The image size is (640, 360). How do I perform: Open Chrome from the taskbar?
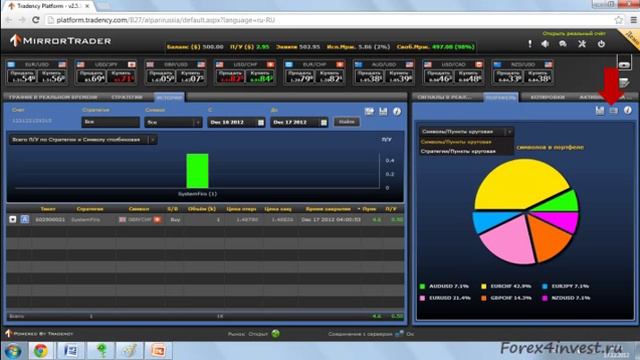41,351
